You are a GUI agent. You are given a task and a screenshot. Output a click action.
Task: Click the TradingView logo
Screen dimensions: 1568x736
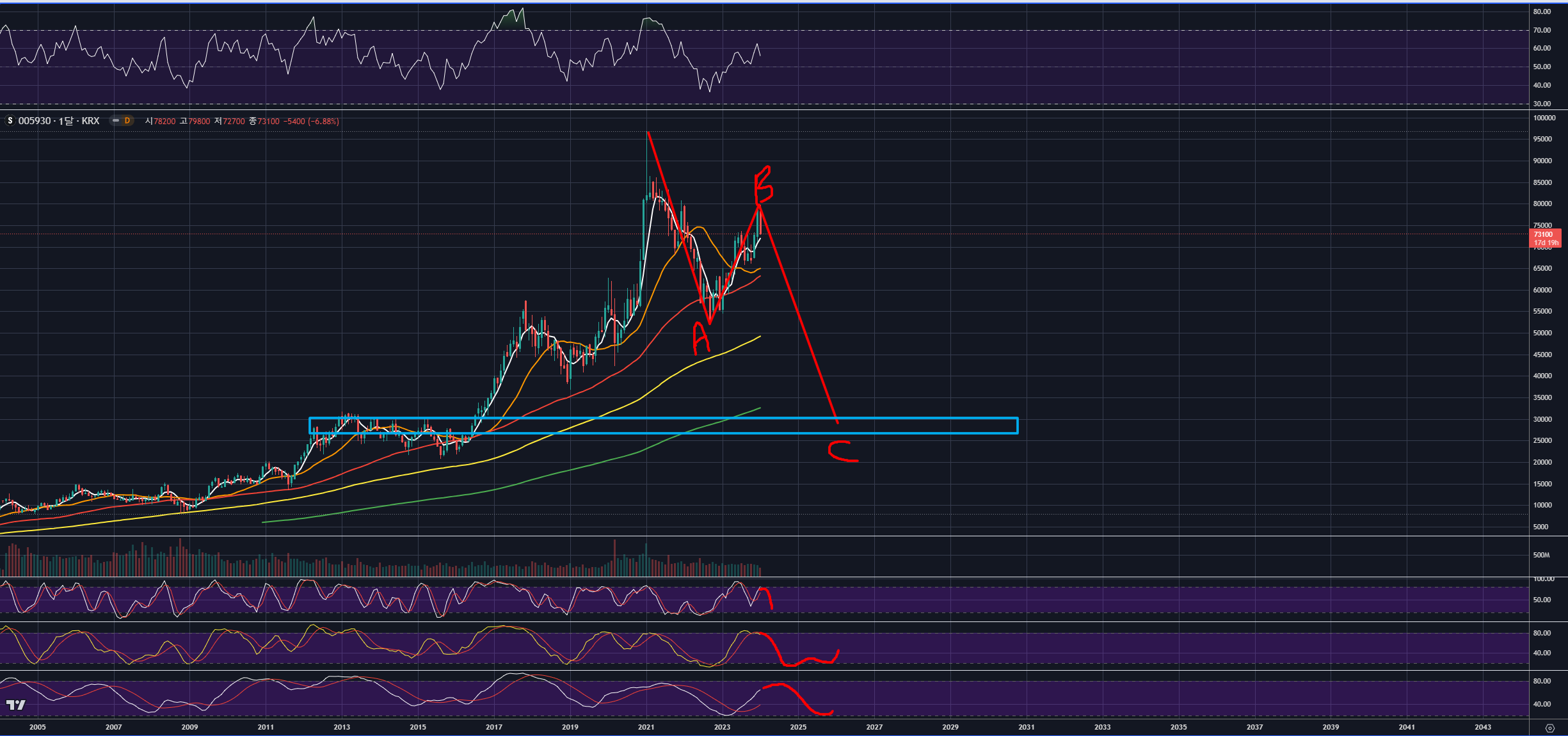tap(16, 705)
